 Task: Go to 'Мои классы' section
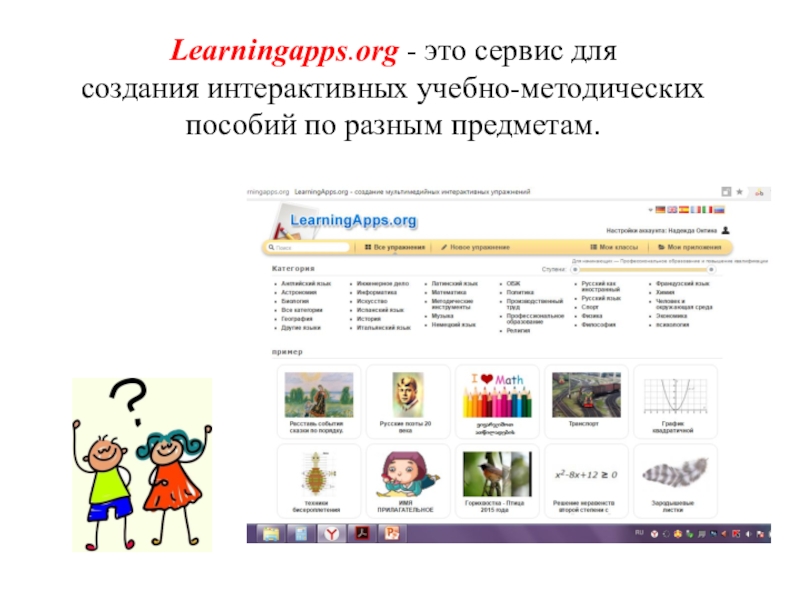614,247
